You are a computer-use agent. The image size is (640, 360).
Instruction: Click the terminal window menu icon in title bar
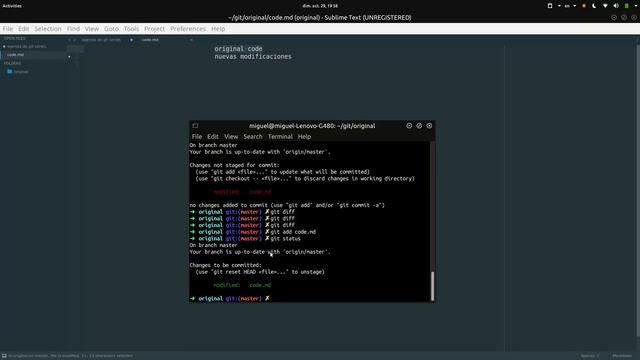[x=195, y=126]
